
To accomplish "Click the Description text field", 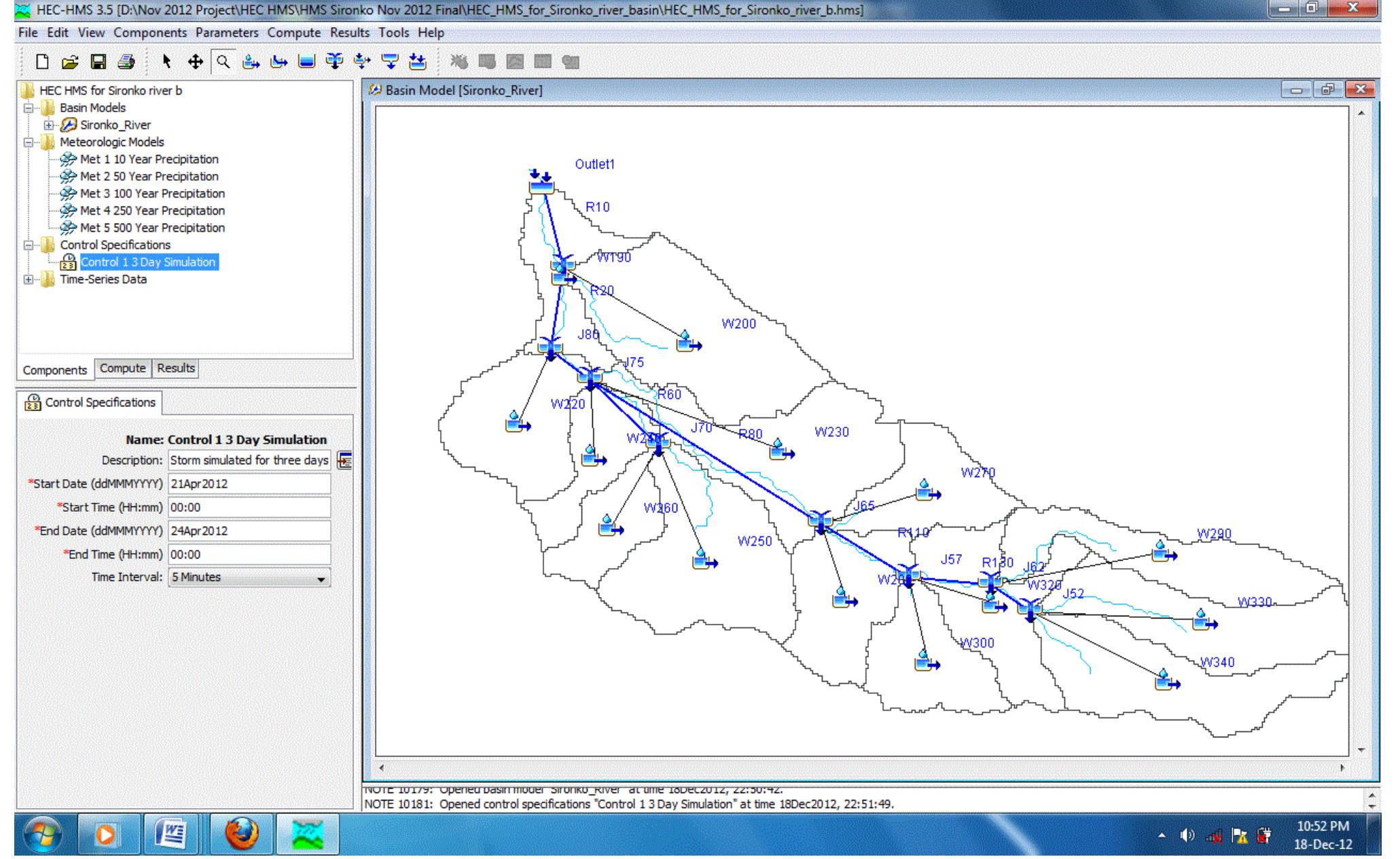I will (249, 460).
